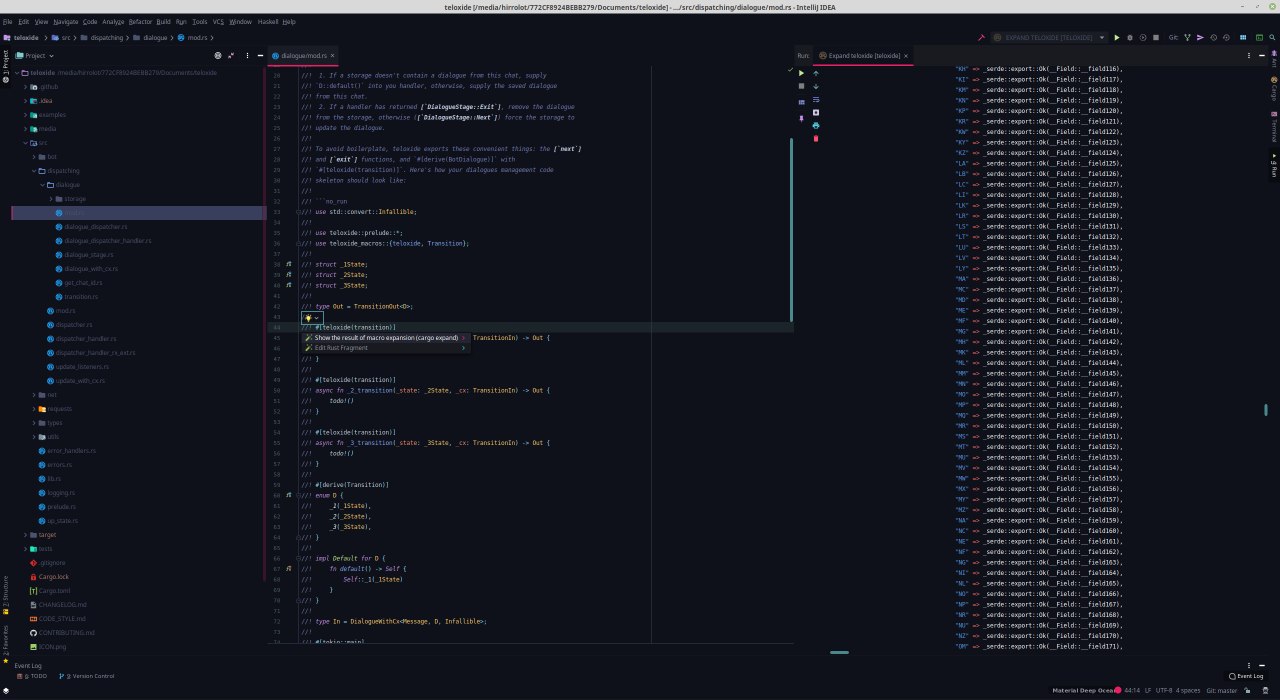Click dispatching breadcrumb in navigation bar
The image size is (1280, 700).
pos(105,37)
